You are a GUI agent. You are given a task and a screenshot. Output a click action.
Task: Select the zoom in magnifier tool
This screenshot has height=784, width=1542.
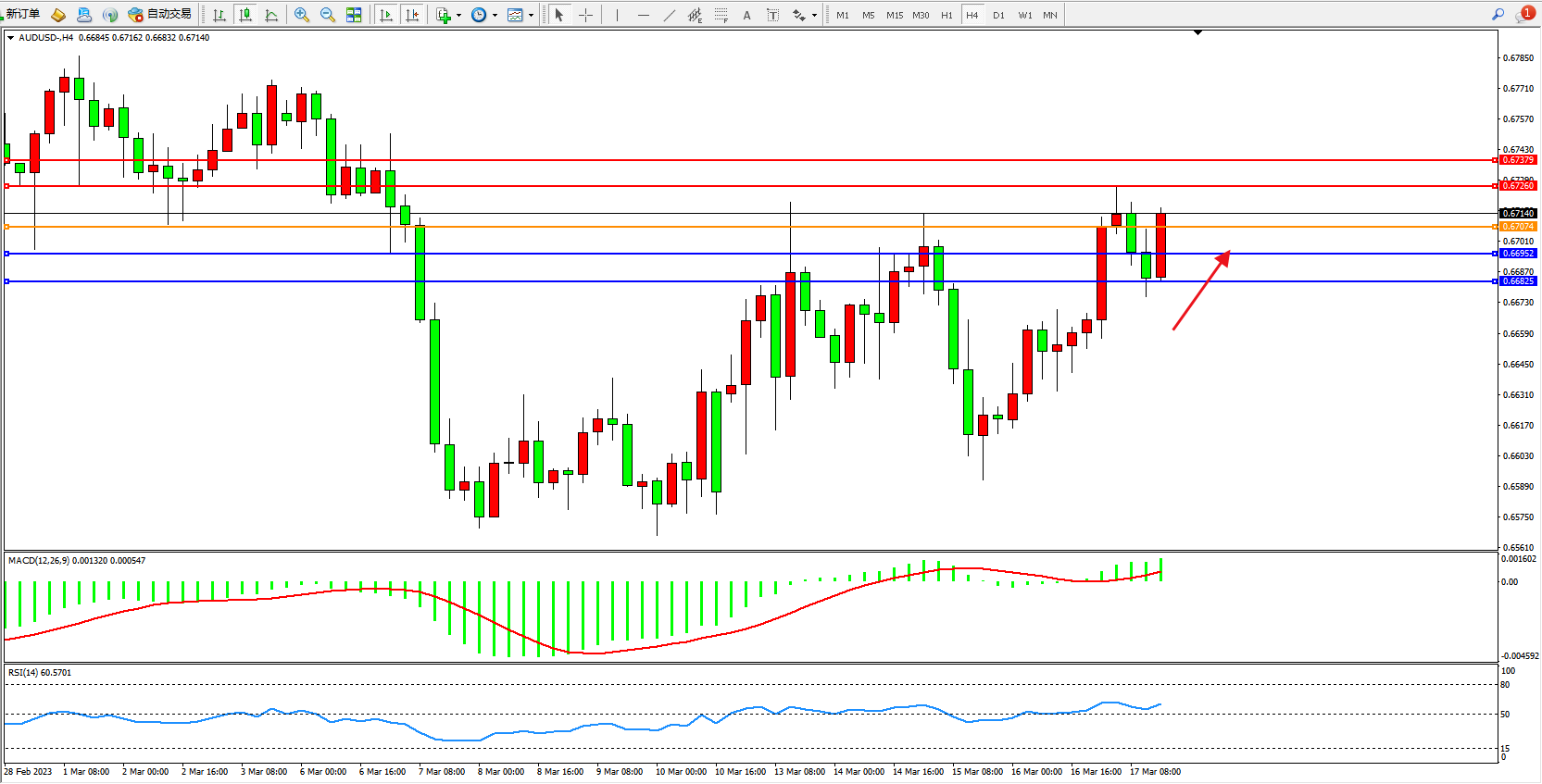point(301,15)
